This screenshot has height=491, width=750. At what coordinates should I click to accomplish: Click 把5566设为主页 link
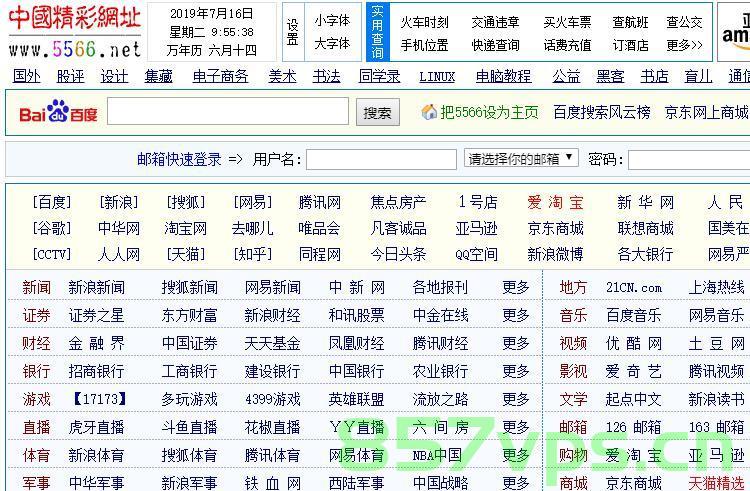pos(489,112)
